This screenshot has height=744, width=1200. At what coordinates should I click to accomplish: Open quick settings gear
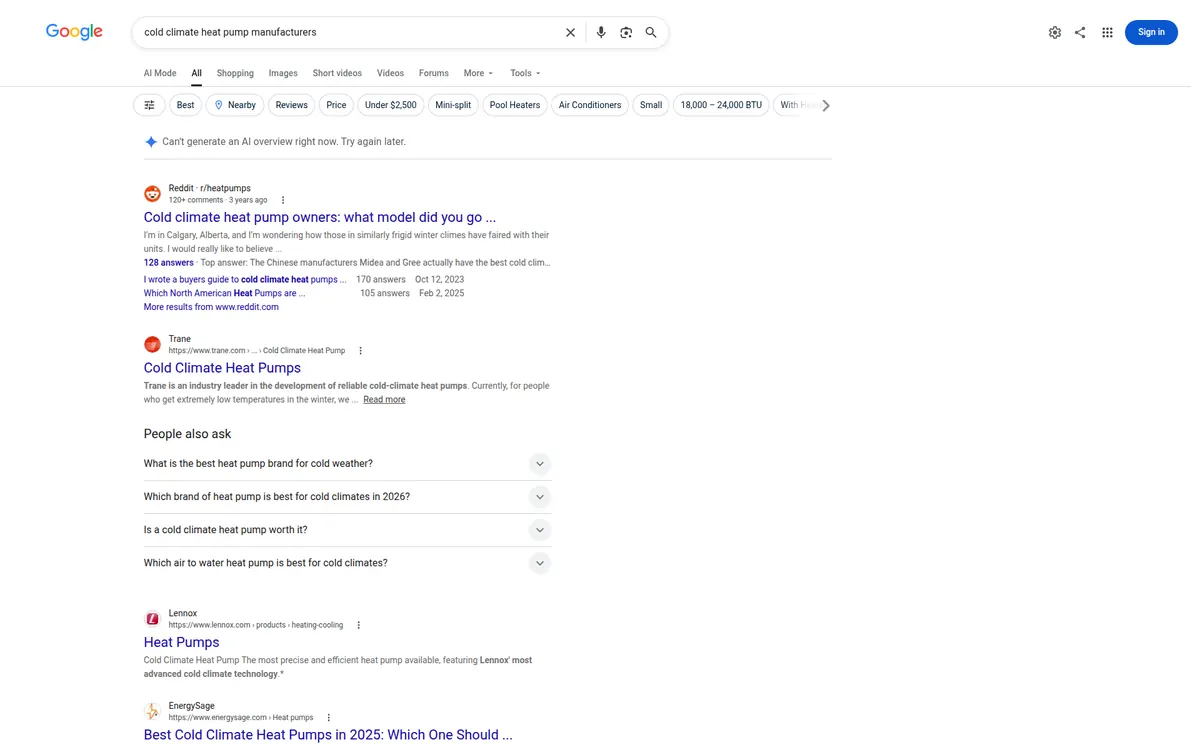tap(1055, 32)
